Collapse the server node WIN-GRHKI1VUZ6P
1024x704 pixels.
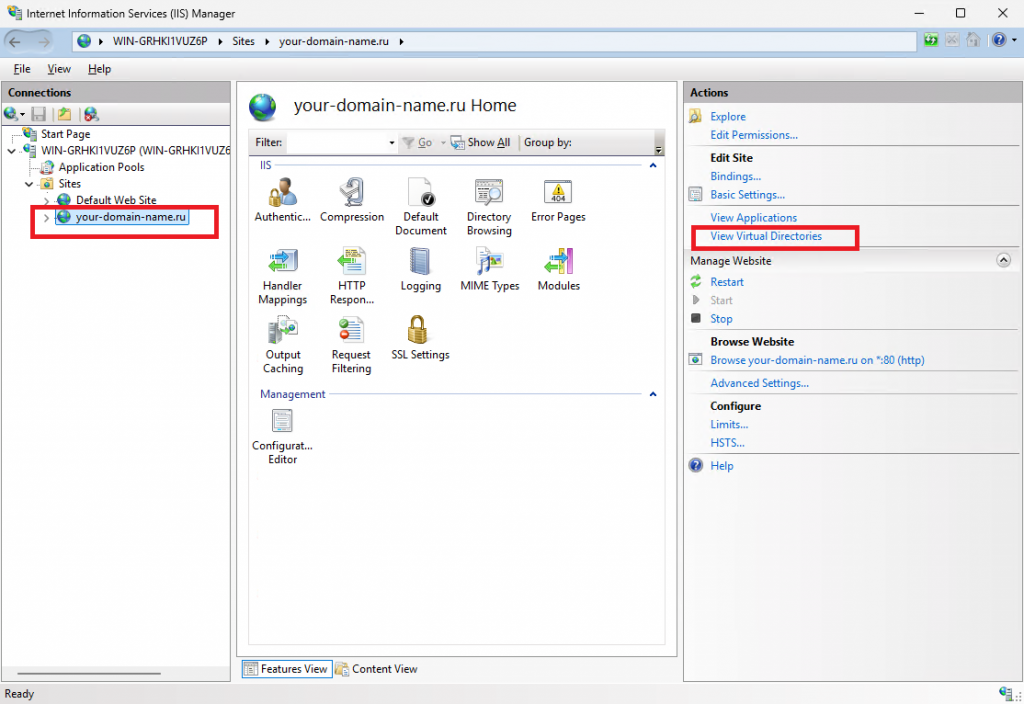pyautogui.click(x=11, y=151)
